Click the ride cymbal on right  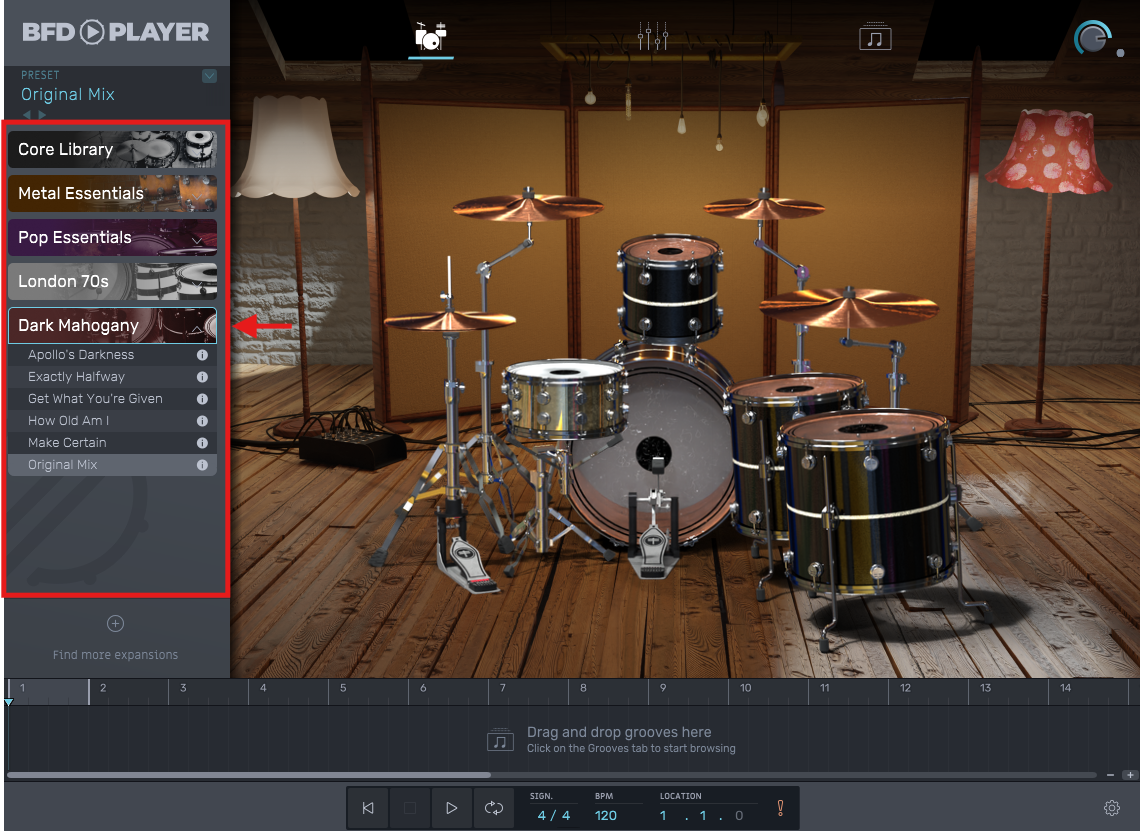point(848,307)
